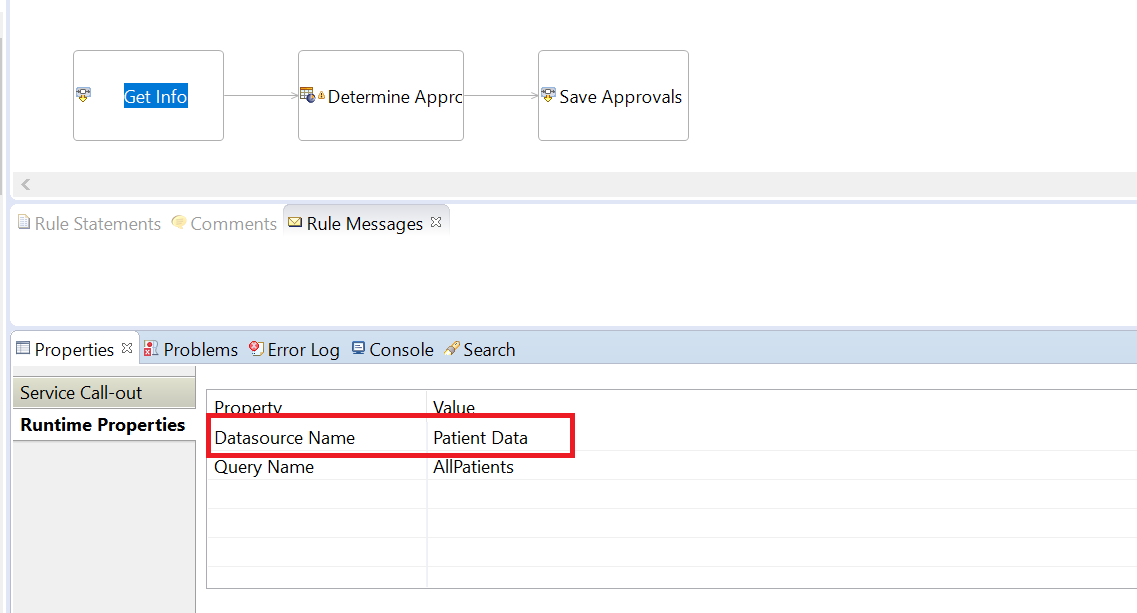Select the Properties tab
The height and width of the screenshot is (613, 1137).
click(74, 350)
